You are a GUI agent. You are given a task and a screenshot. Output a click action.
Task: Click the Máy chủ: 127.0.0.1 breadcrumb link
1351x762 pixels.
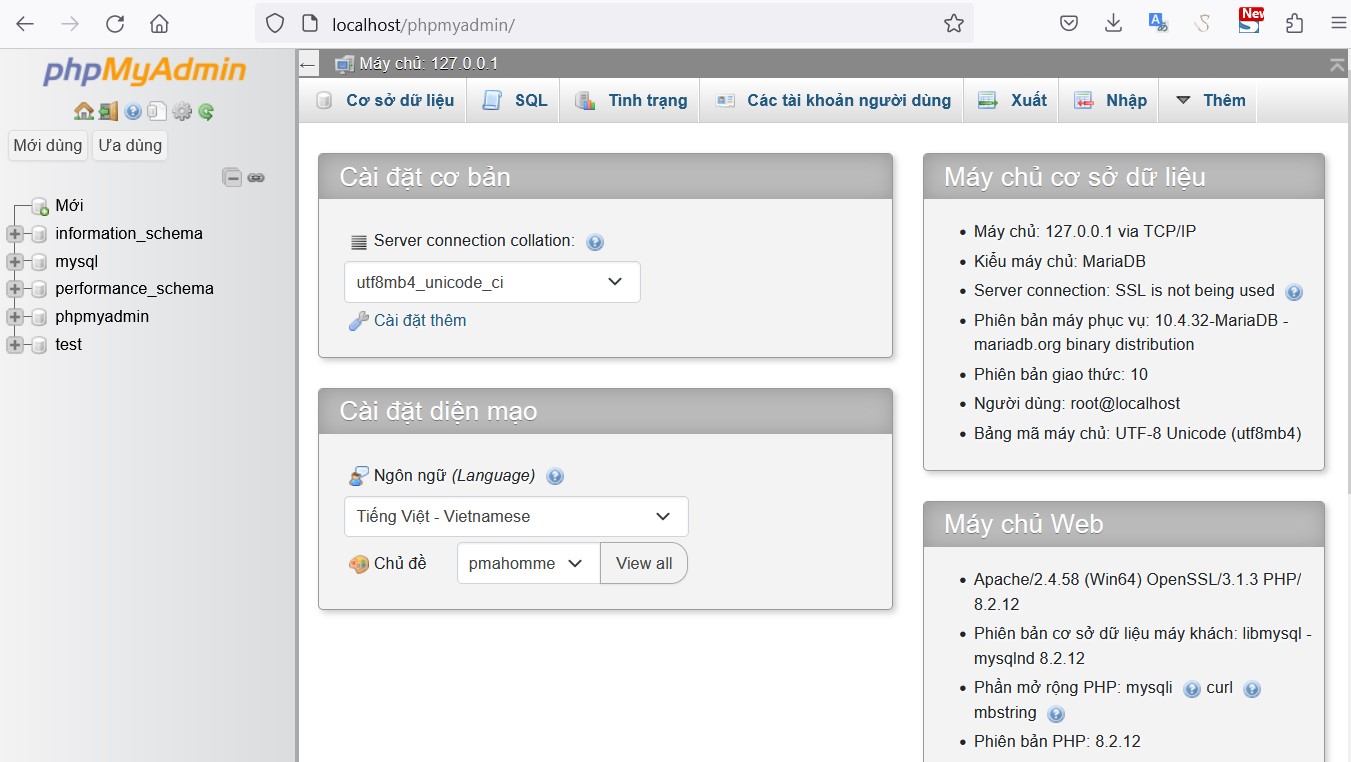pos(429,63)
